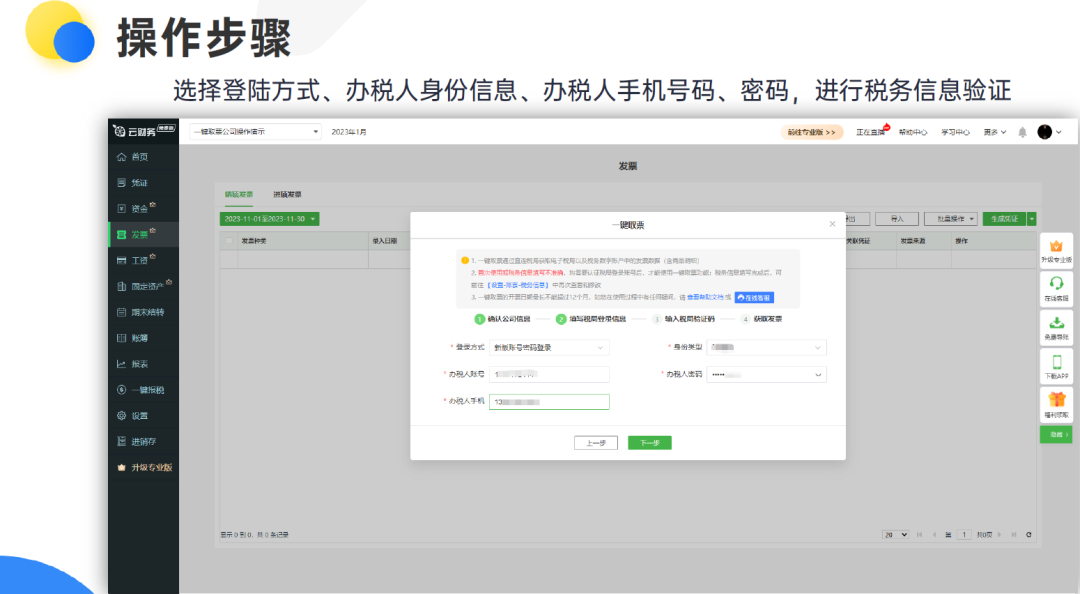1080x594 pixels.
Task: Open 一键报税 one-click tax filing
Action: point(141,389)
